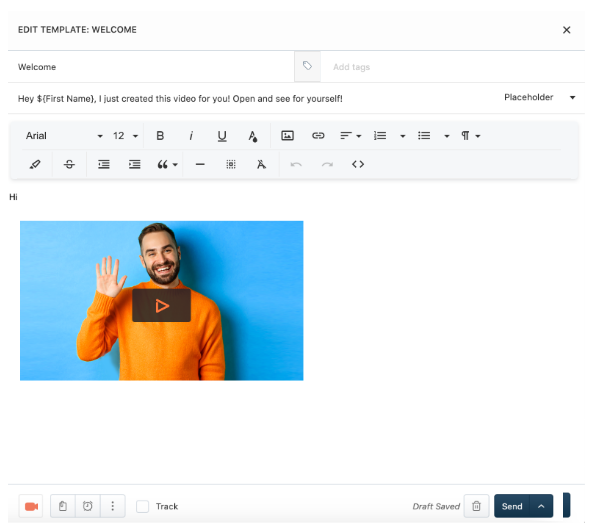Open the code view
Viewport: 589px width, 529px height.
coord(358,164)
